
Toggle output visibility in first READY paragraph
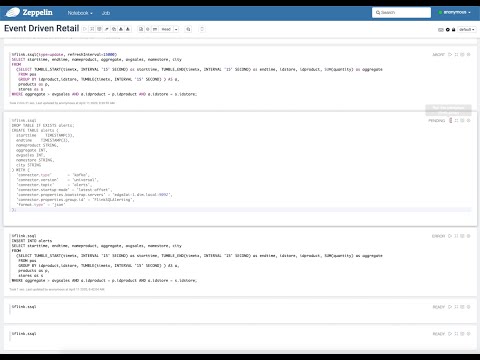(x=462, y=307)
